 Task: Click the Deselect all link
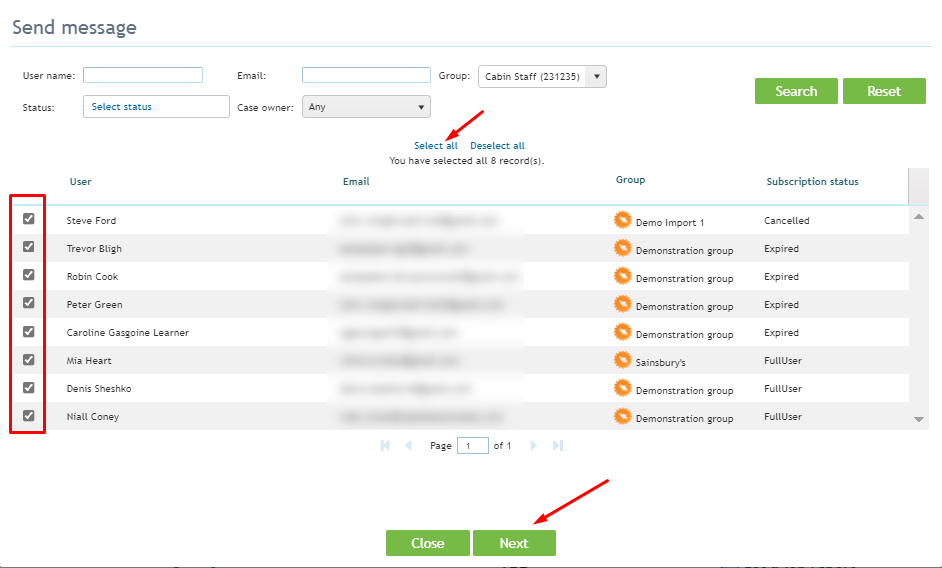click(497, 145)
